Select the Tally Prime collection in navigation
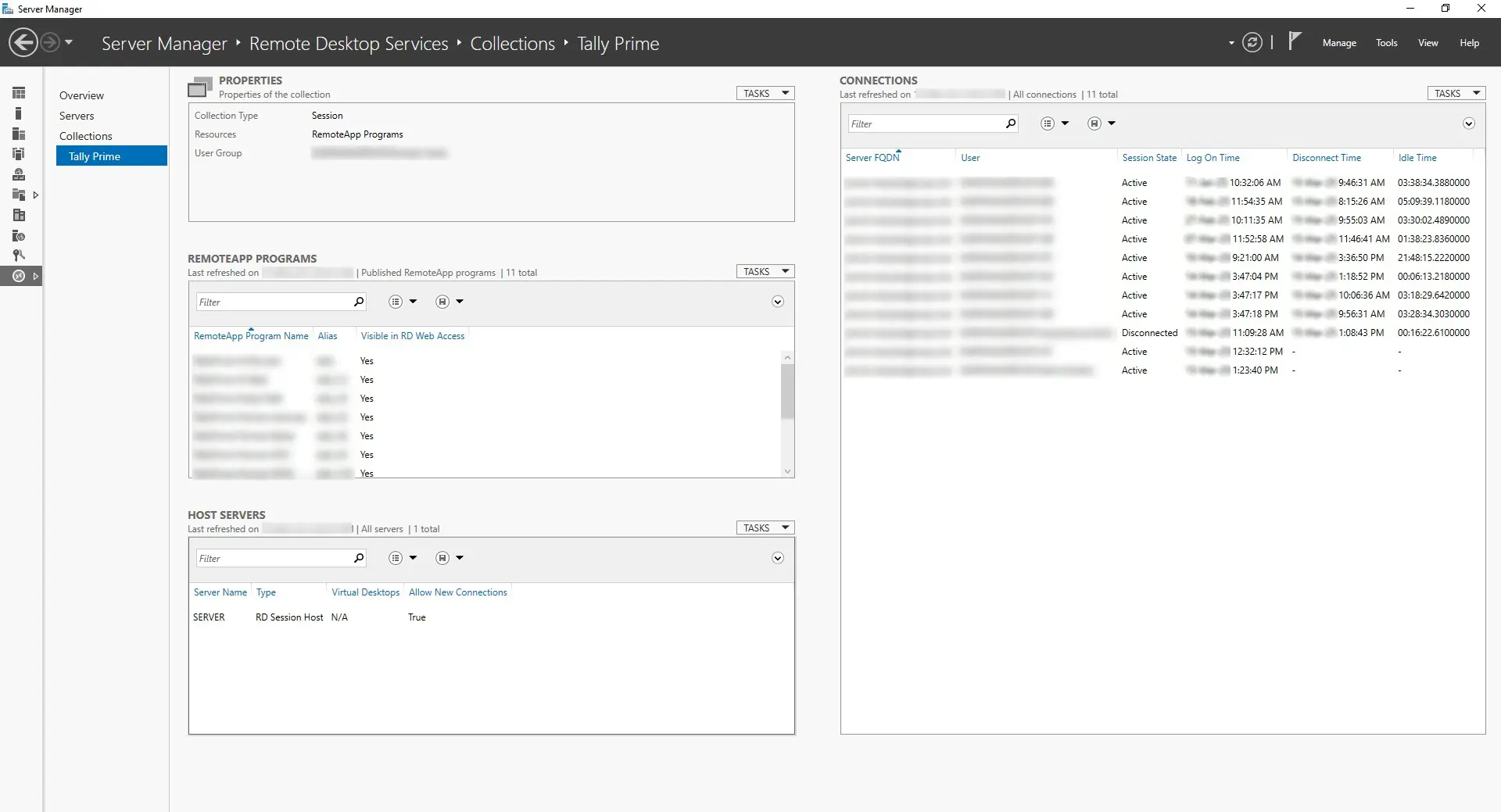 coord(112,156)
